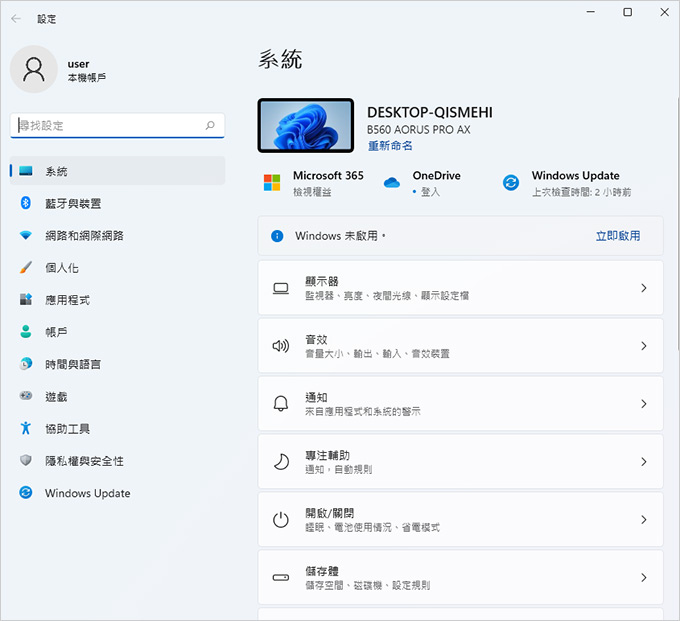This screenshot has height=621, width=680.
Task: Click the sidebar Windows Update sync icon
Action: (26, 493)
